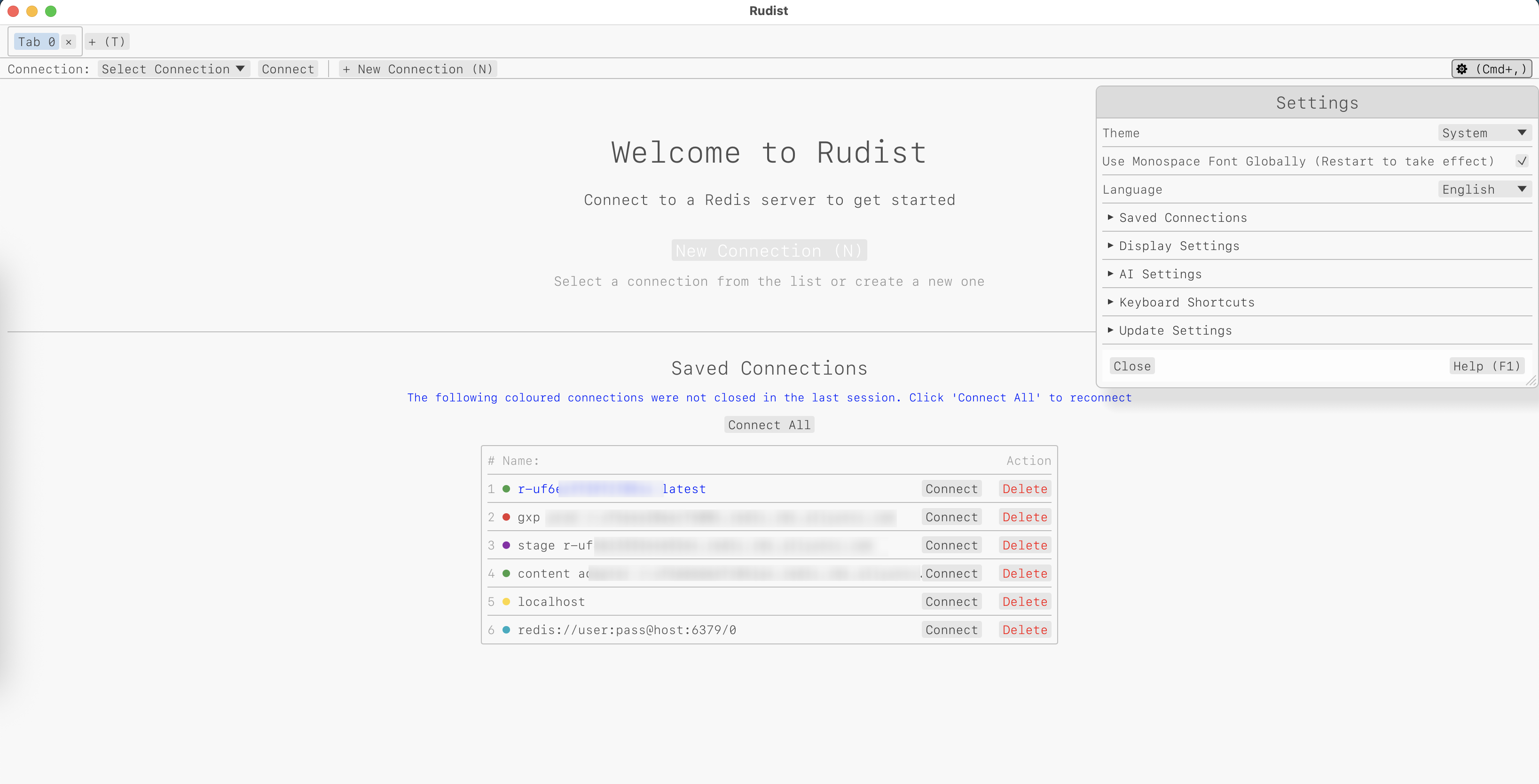Click the Settings panel resize grip corner

[x=1531, y=381]
